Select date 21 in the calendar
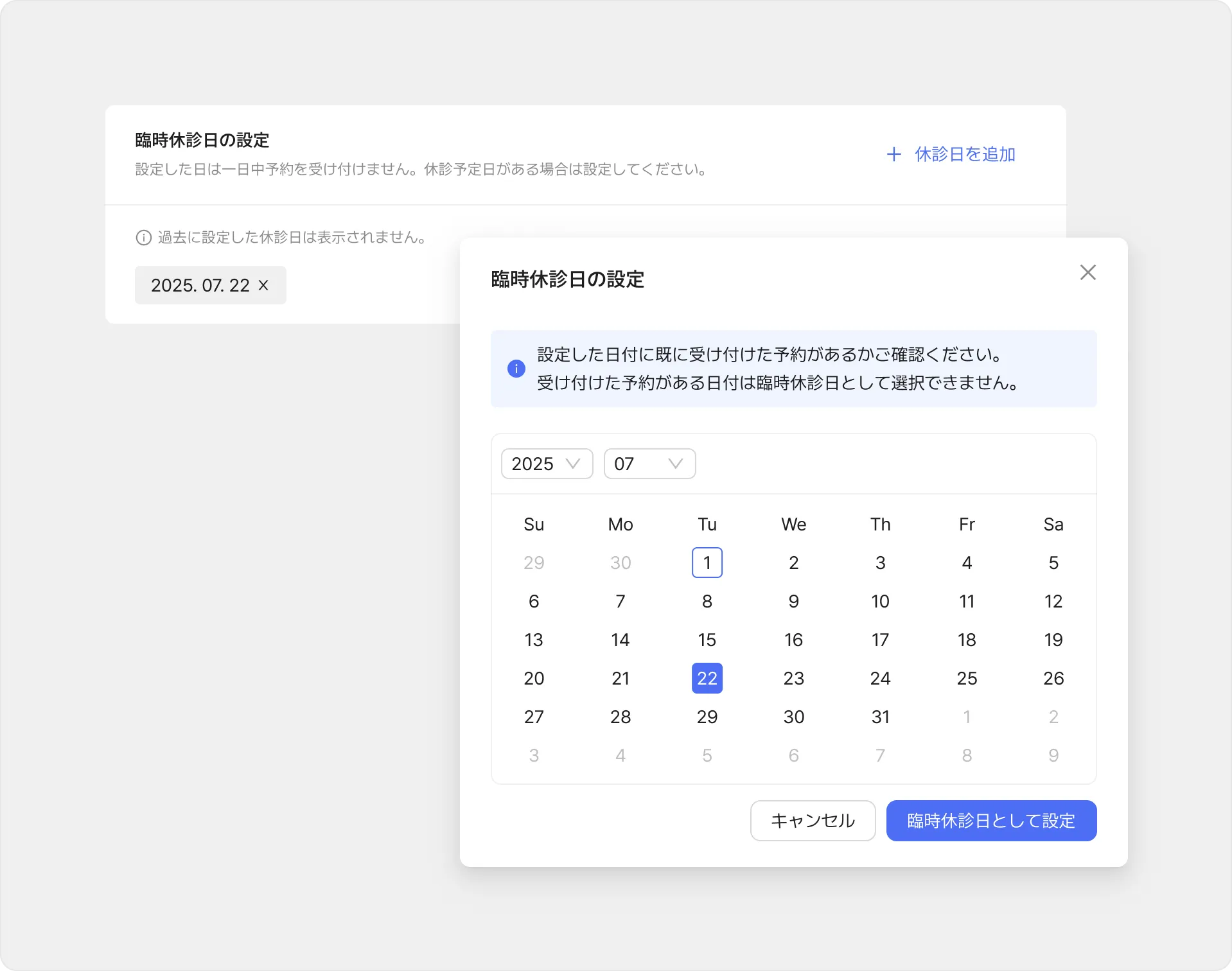The width and height of the screenshot is (1232, 971). coord(620,678)
